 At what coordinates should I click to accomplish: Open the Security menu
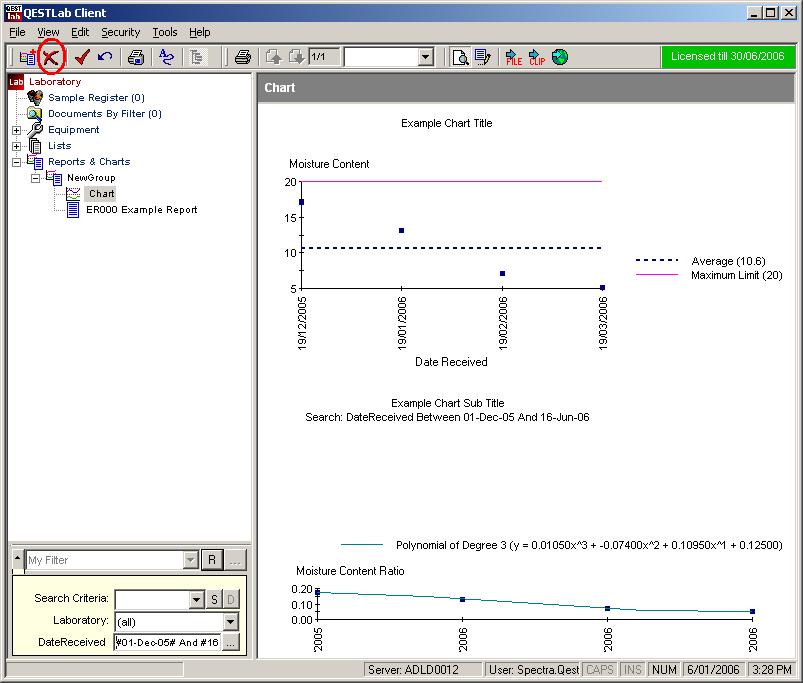coord(120,32)
